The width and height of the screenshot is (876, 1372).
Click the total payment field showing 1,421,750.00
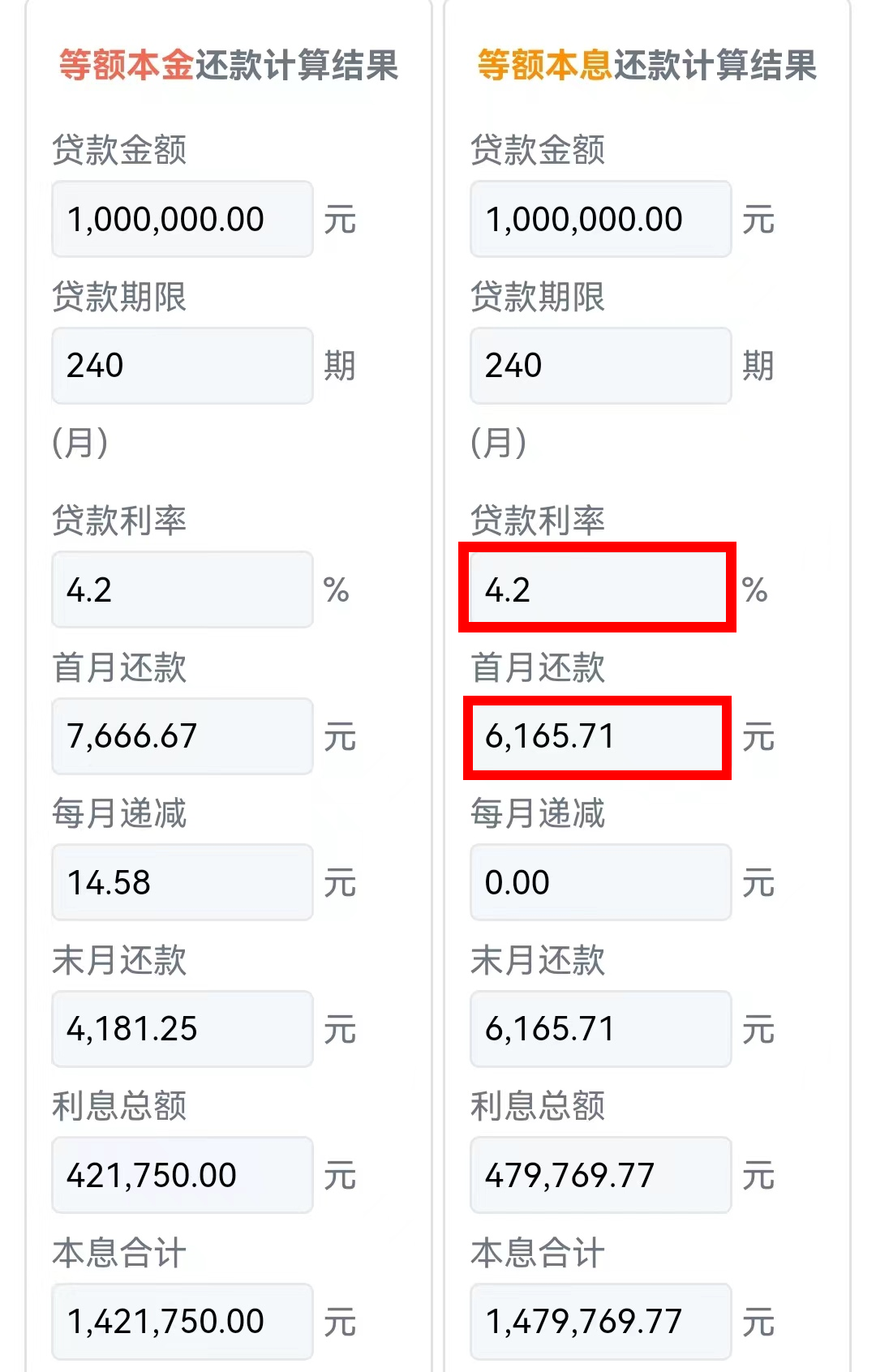point(182,1320)
